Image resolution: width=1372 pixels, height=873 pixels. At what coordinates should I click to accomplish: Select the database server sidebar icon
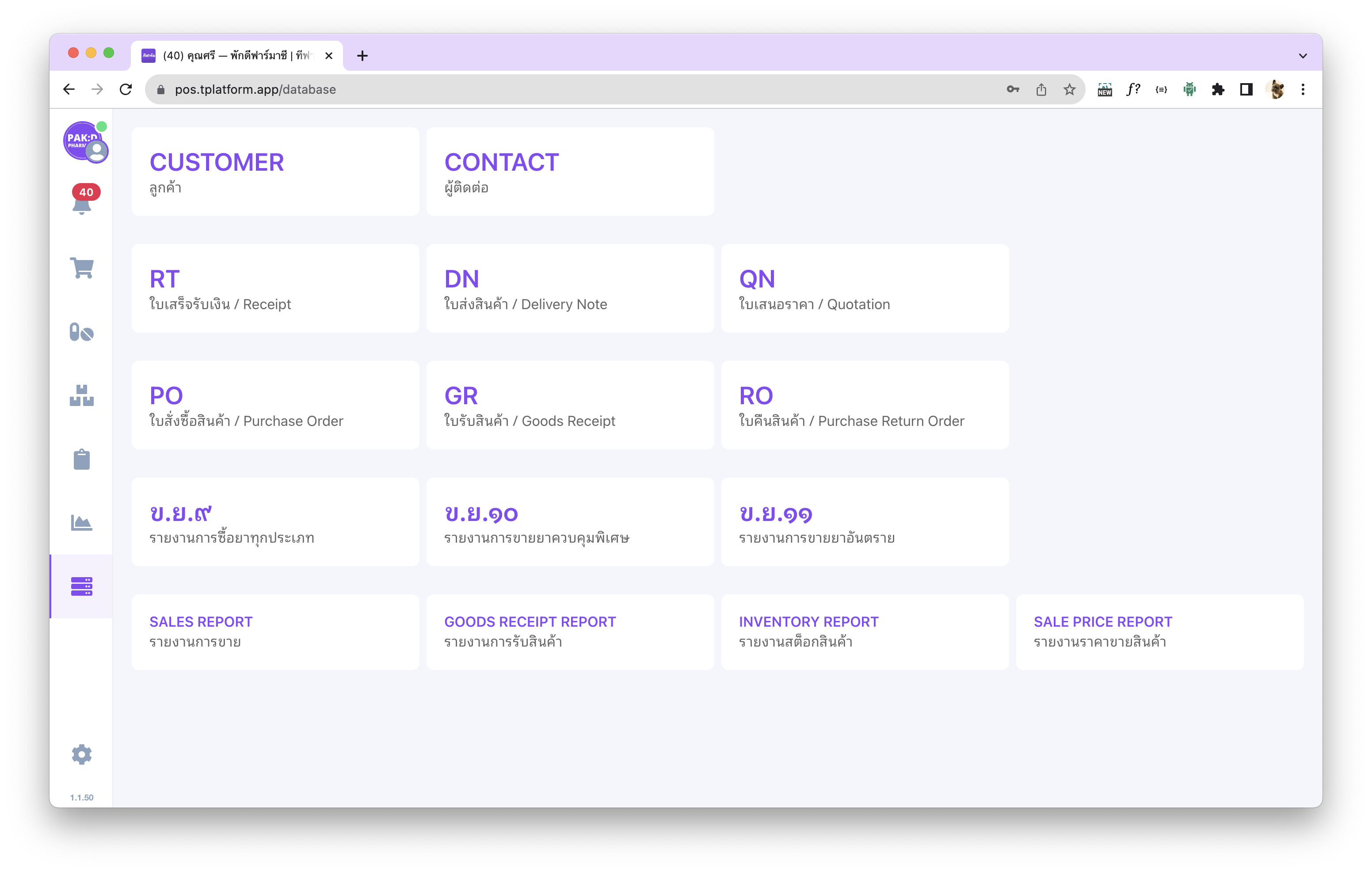click(x=81, y=586)
